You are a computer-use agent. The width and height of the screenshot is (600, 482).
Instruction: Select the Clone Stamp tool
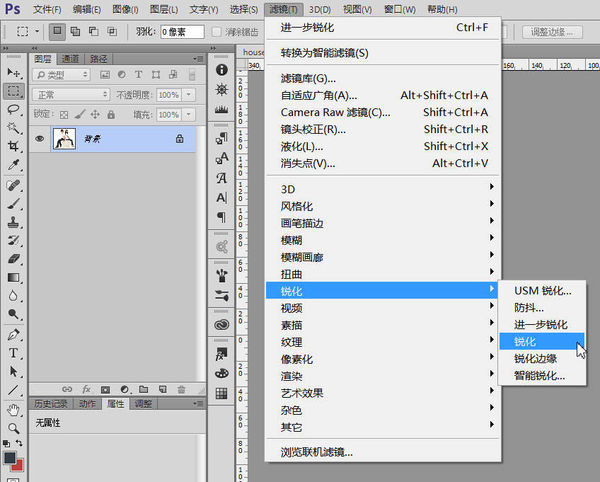tap(13, 222)
